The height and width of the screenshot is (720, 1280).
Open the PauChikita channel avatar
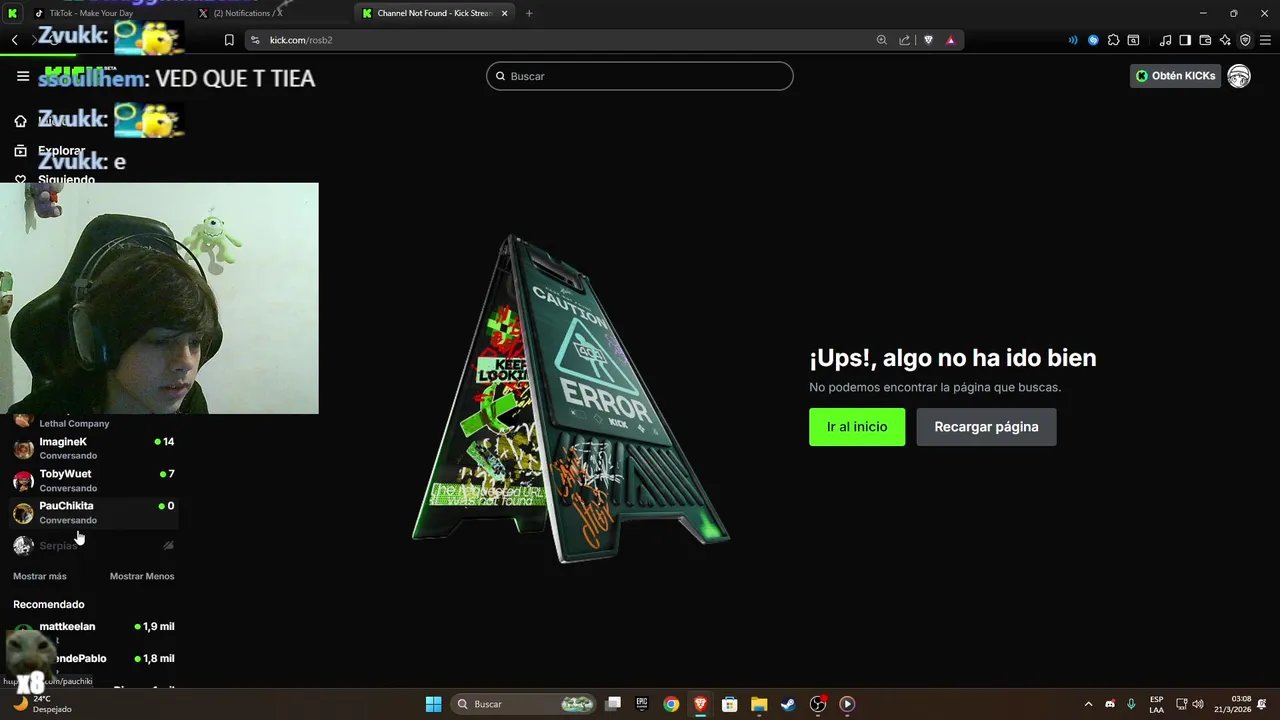[23, 513]
